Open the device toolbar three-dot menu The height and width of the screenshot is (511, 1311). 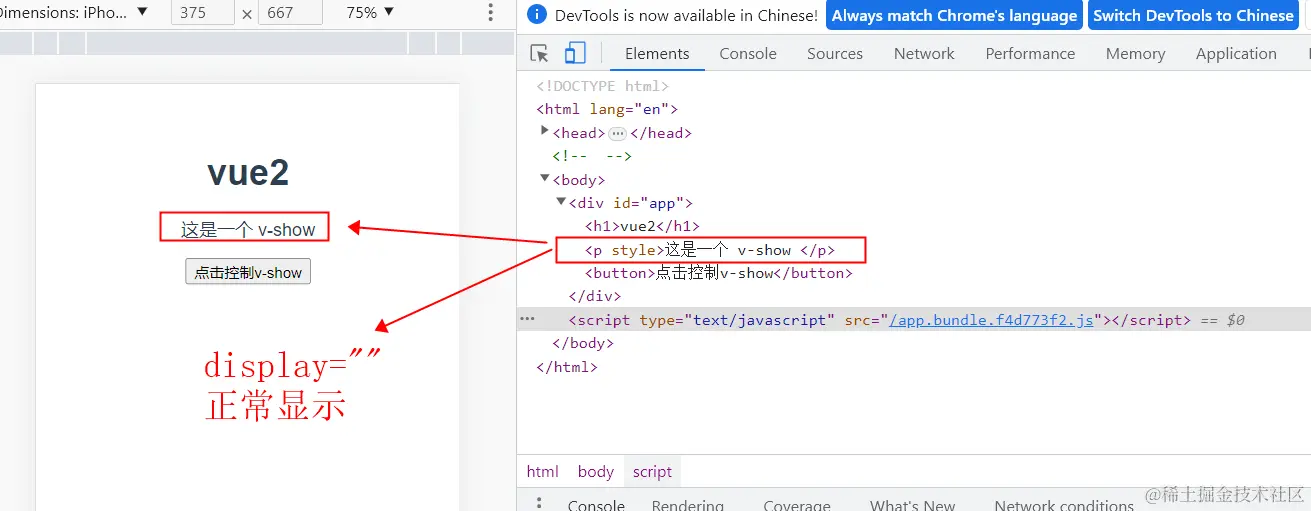(x=490, y=13)
